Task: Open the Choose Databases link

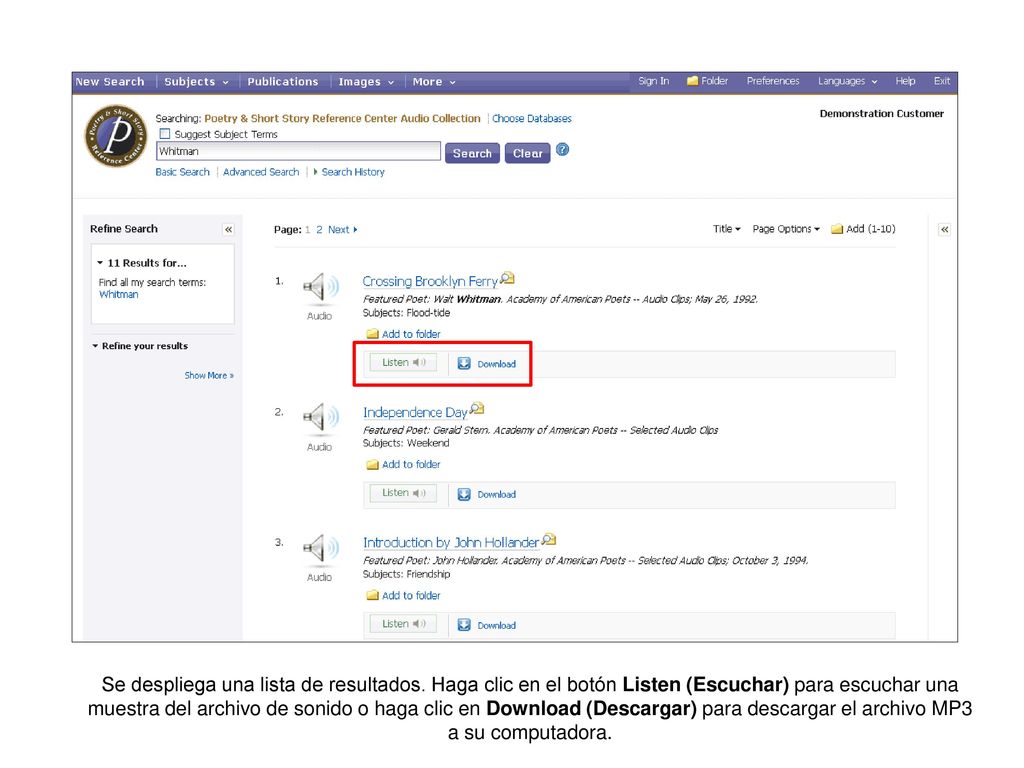Action: (x=532, y=118)
